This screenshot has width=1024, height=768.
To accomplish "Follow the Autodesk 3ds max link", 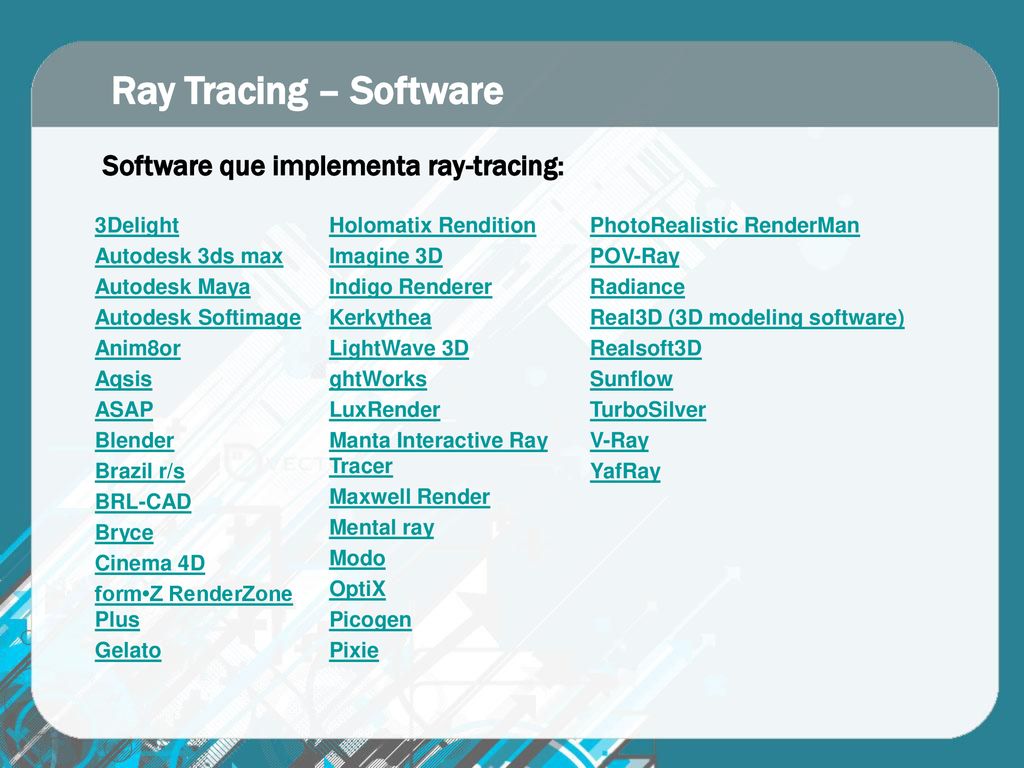I will point(189,256).
